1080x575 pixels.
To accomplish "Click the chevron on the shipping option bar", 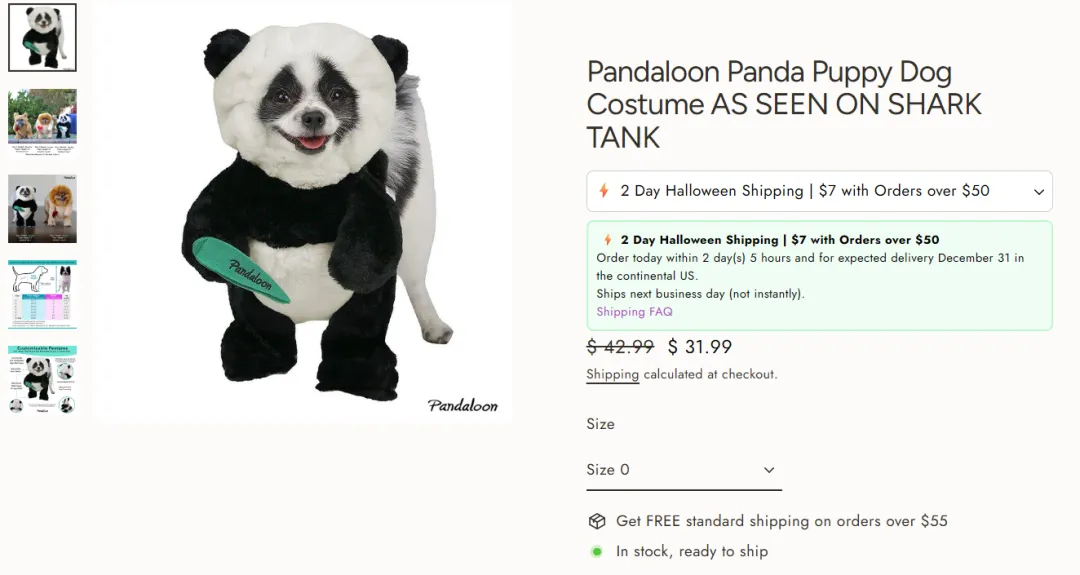I will coord(1039,191).
